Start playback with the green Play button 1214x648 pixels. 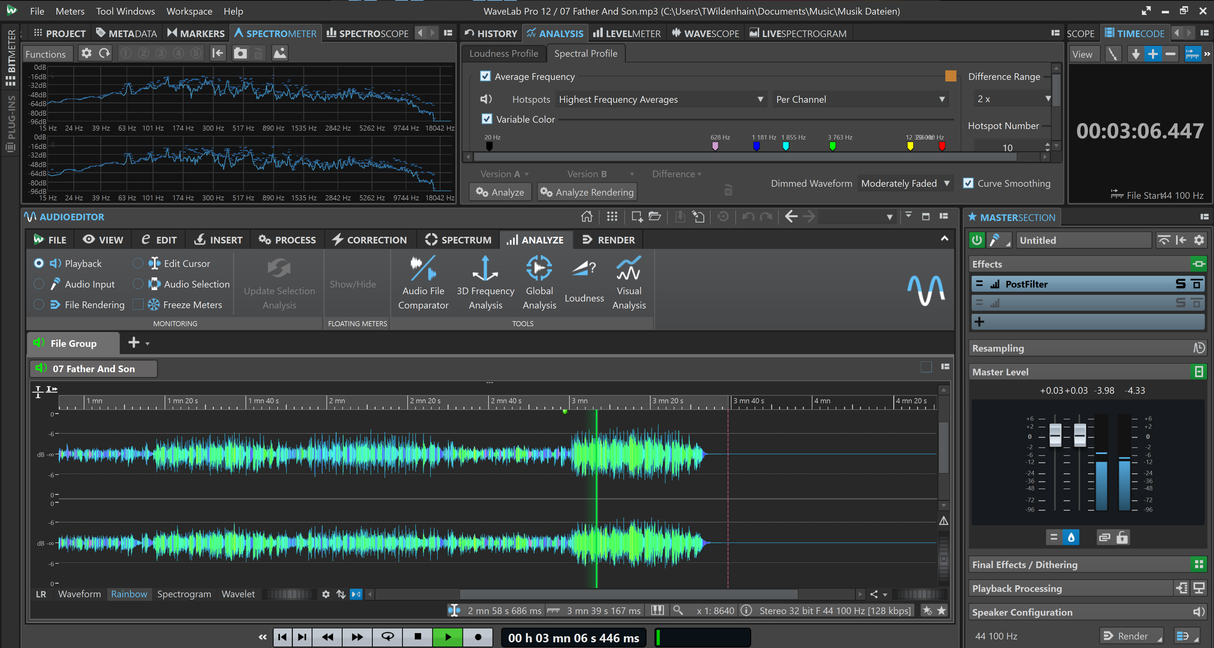coord(447,635)
